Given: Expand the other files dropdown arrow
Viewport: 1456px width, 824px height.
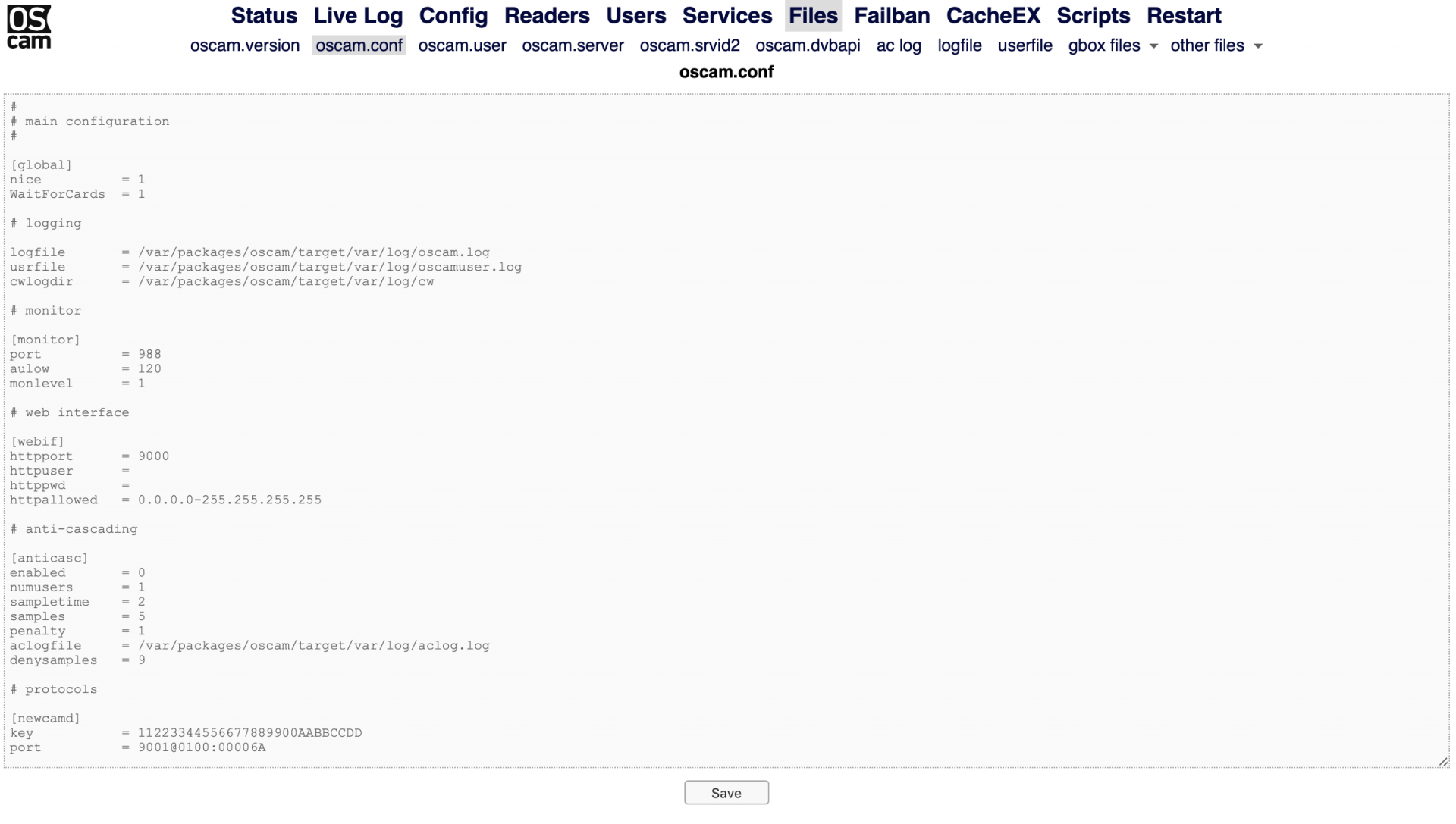Looking at the screenshot, I should (x=1258, y=46).
